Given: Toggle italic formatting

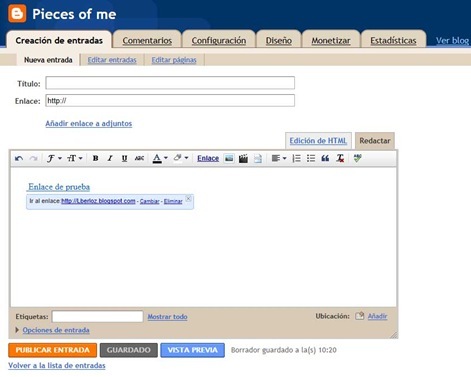Looking at the screenshot, I should tap(110, 159).
